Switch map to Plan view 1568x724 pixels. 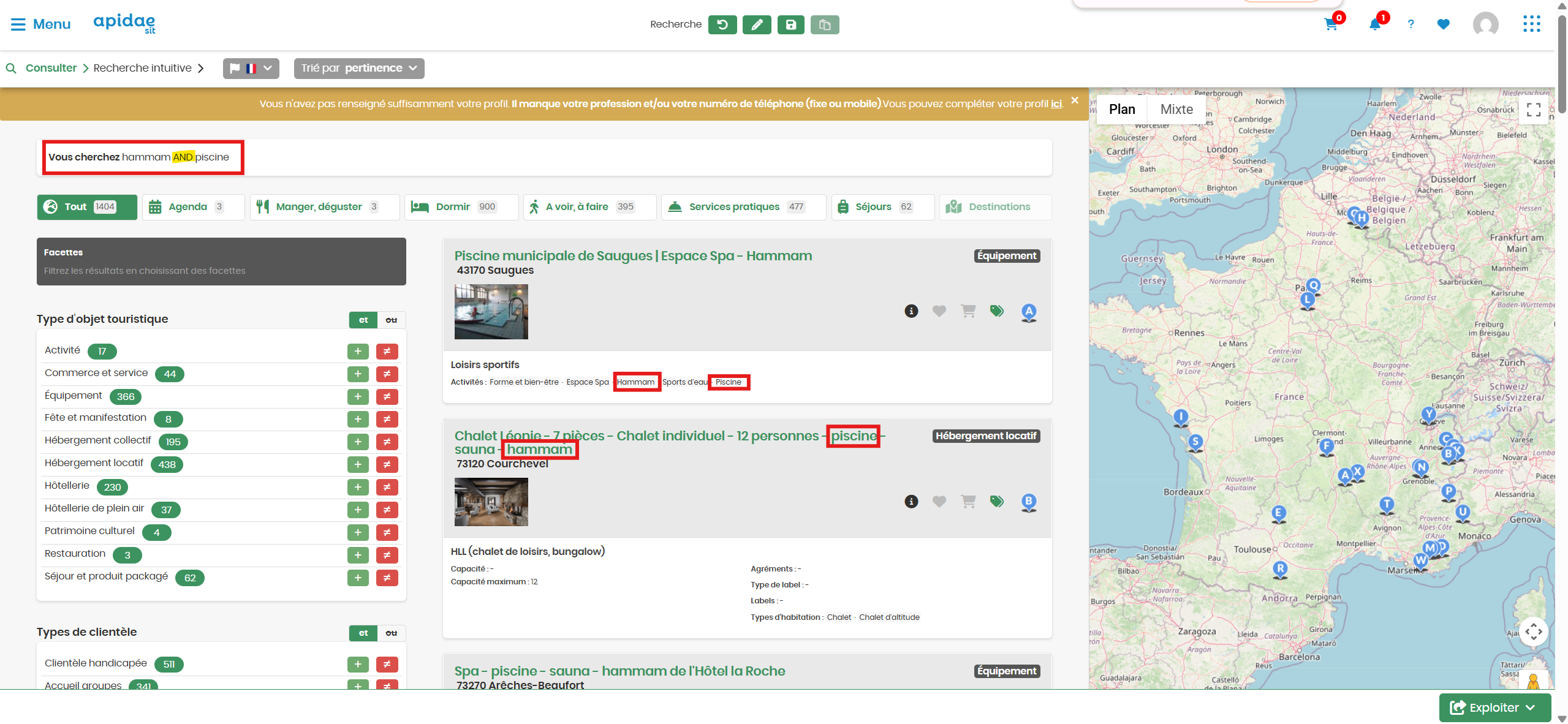pos(1122,110)
